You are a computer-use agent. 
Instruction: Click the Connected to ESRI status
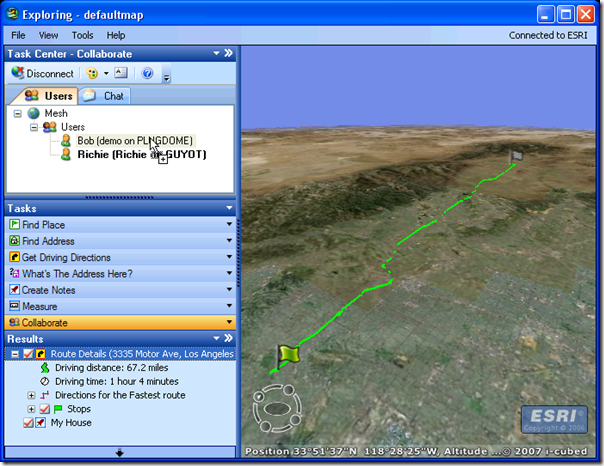click(x=548, y=35)
